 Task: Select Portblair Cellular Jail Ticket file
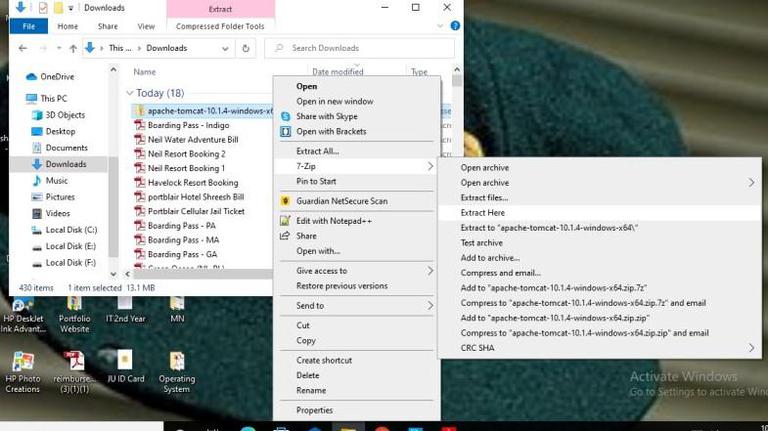point(196,211)
